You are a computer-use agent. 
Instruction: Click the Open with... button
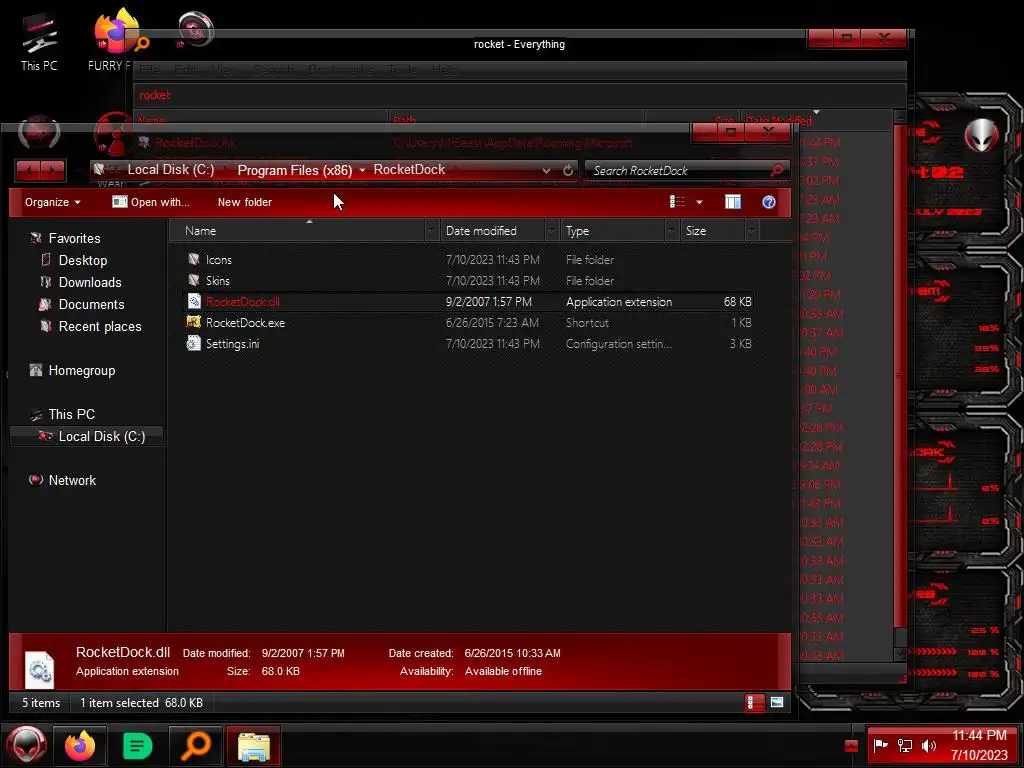[151, 202]
